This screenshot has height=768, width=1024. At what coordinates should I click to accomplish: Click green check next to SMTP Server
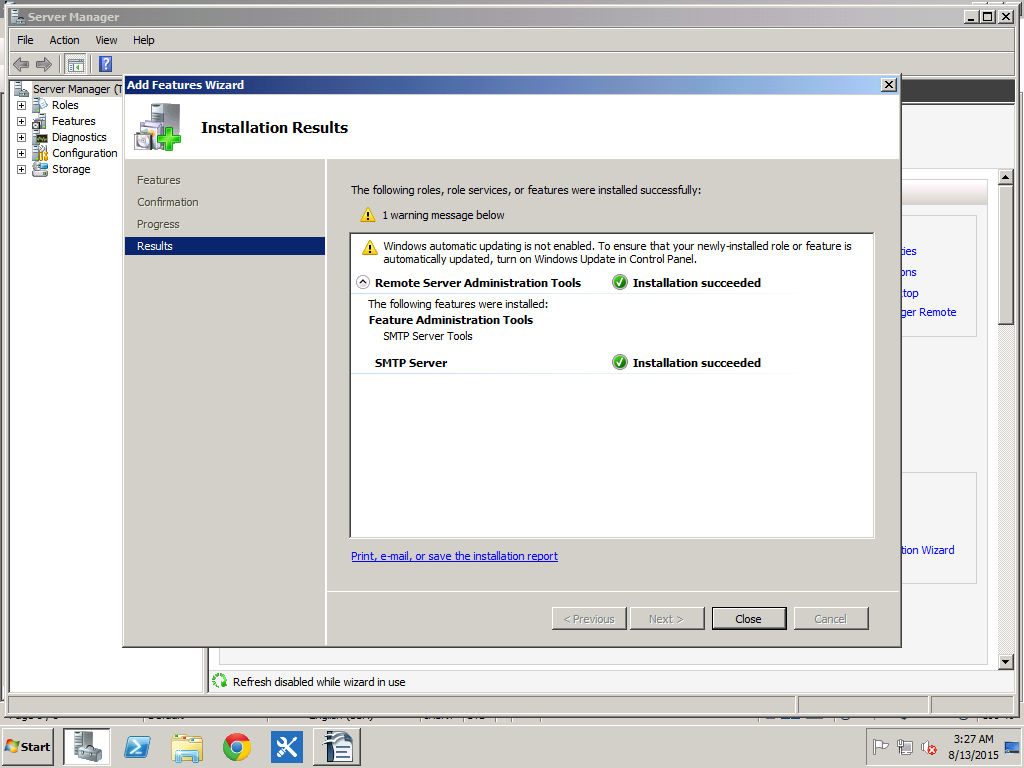point(620,362)
